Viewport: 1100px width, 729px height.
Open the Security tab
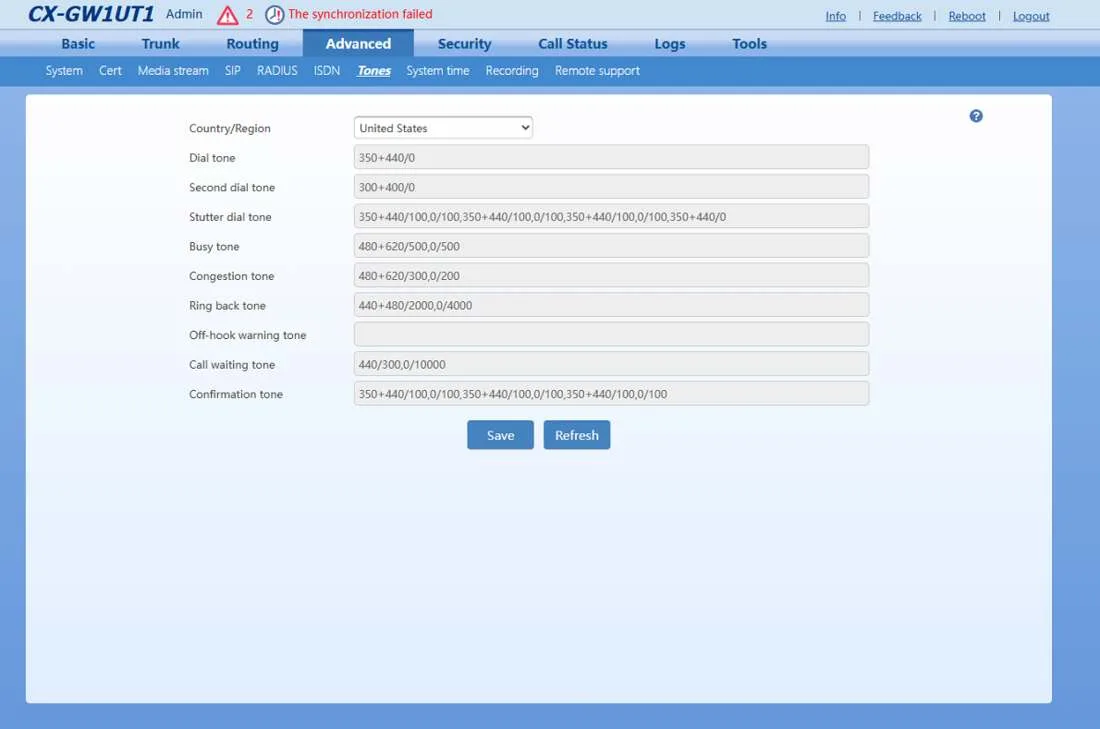464,44
